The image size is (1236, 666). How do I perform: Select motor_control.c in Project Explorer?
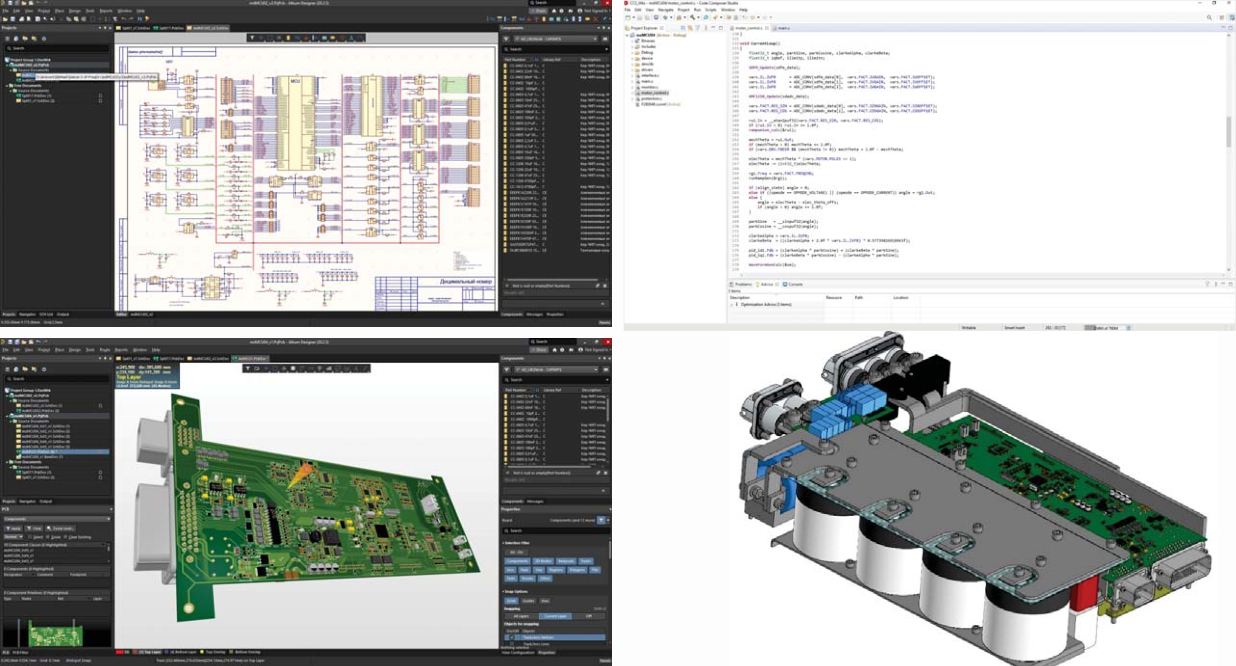click(x=654, y=92)
